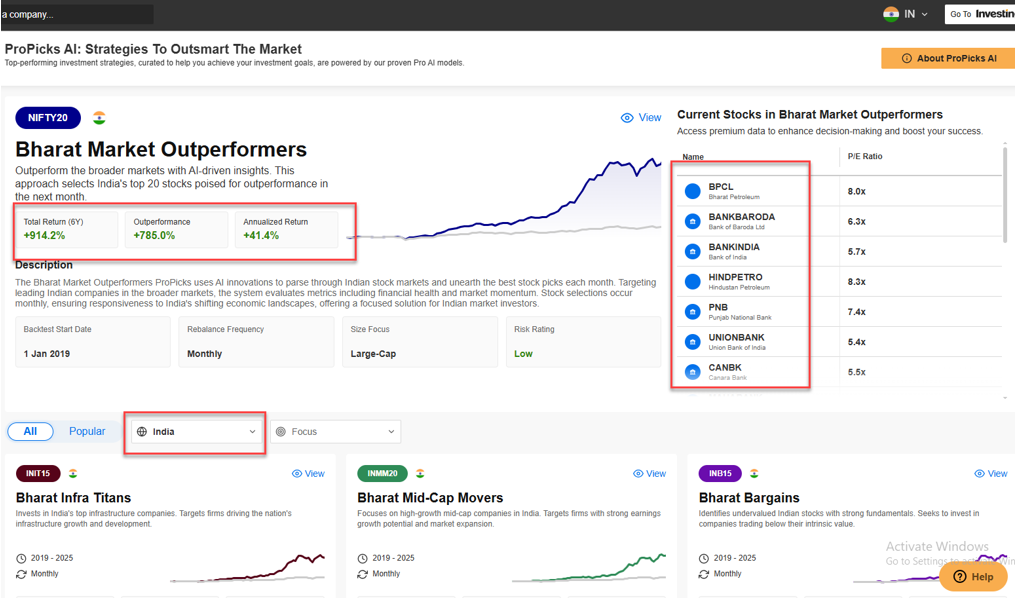
Task: Click the India flag next to NIFTY20
Action: 99,118
